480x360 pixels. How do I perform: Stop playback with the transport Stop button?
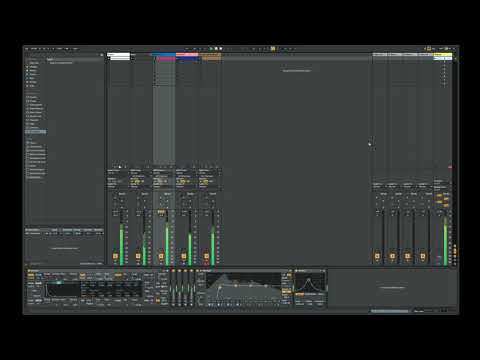pos(216,49)
